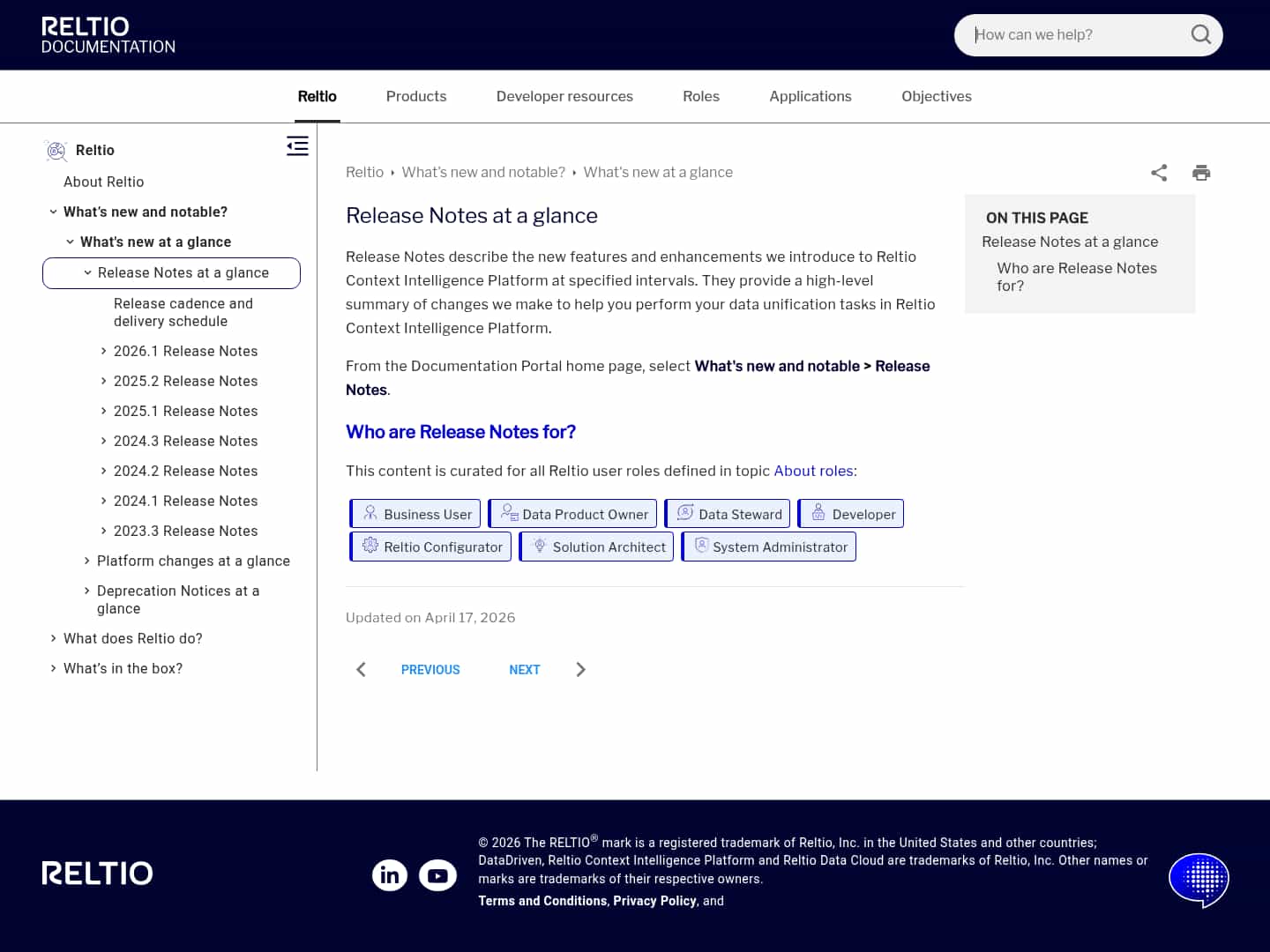Click the print page icon
The width and height of the screenshot is (1270, 952).
pyautogui.click(x=1201, y=173)
